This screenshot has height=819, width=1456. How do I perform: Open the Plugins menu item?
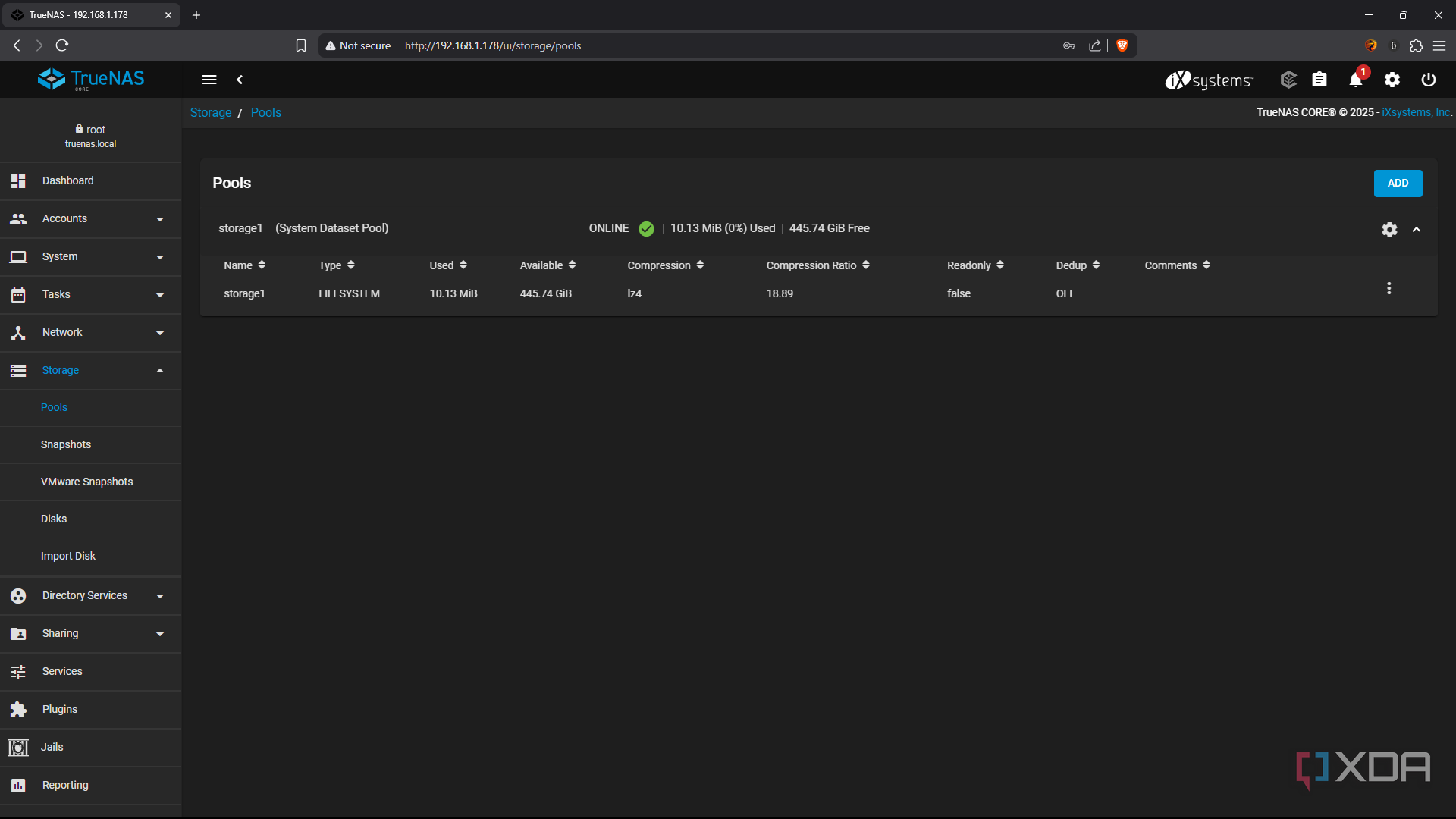(91, 710)
